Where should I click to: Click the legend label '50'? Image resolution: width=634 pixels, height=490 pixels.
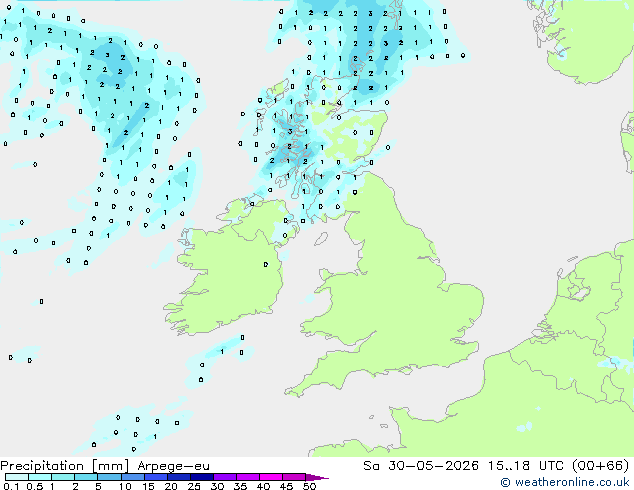(x=309, y=486)
